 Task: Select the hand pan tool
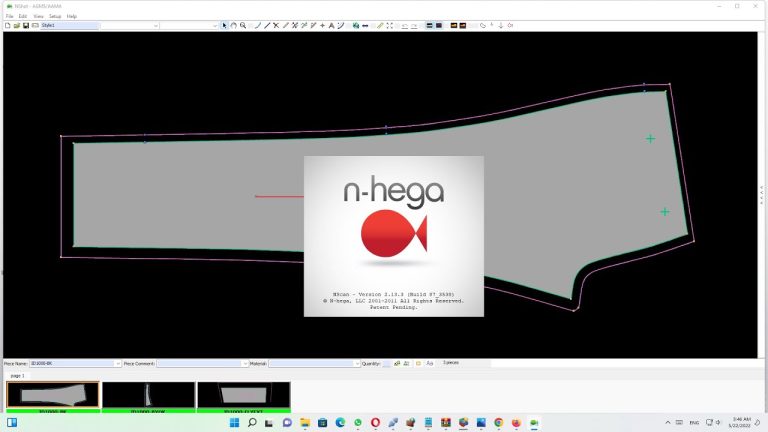(x=234, y=25)
